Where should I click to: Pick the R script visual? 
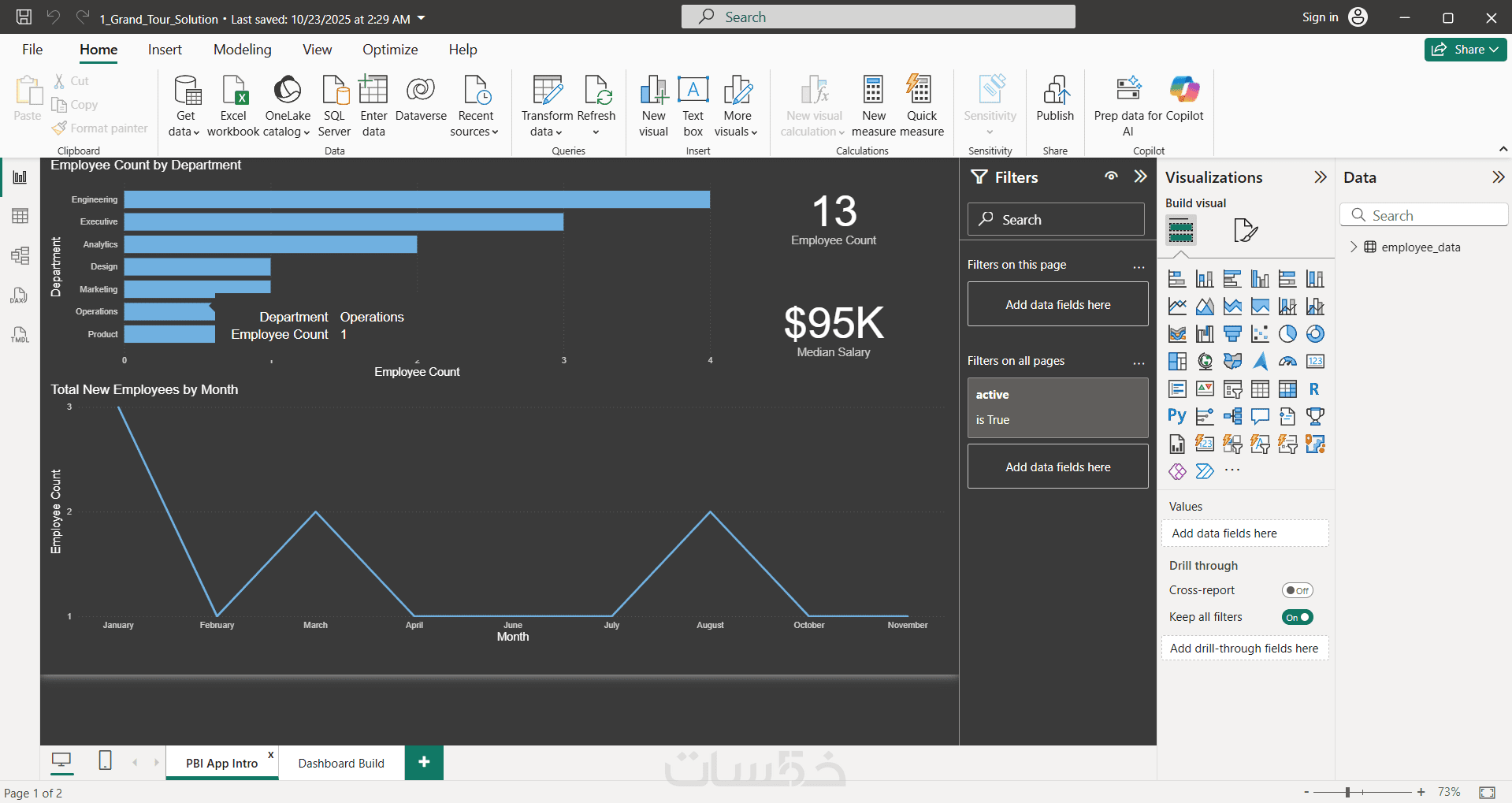point(1315,389)
